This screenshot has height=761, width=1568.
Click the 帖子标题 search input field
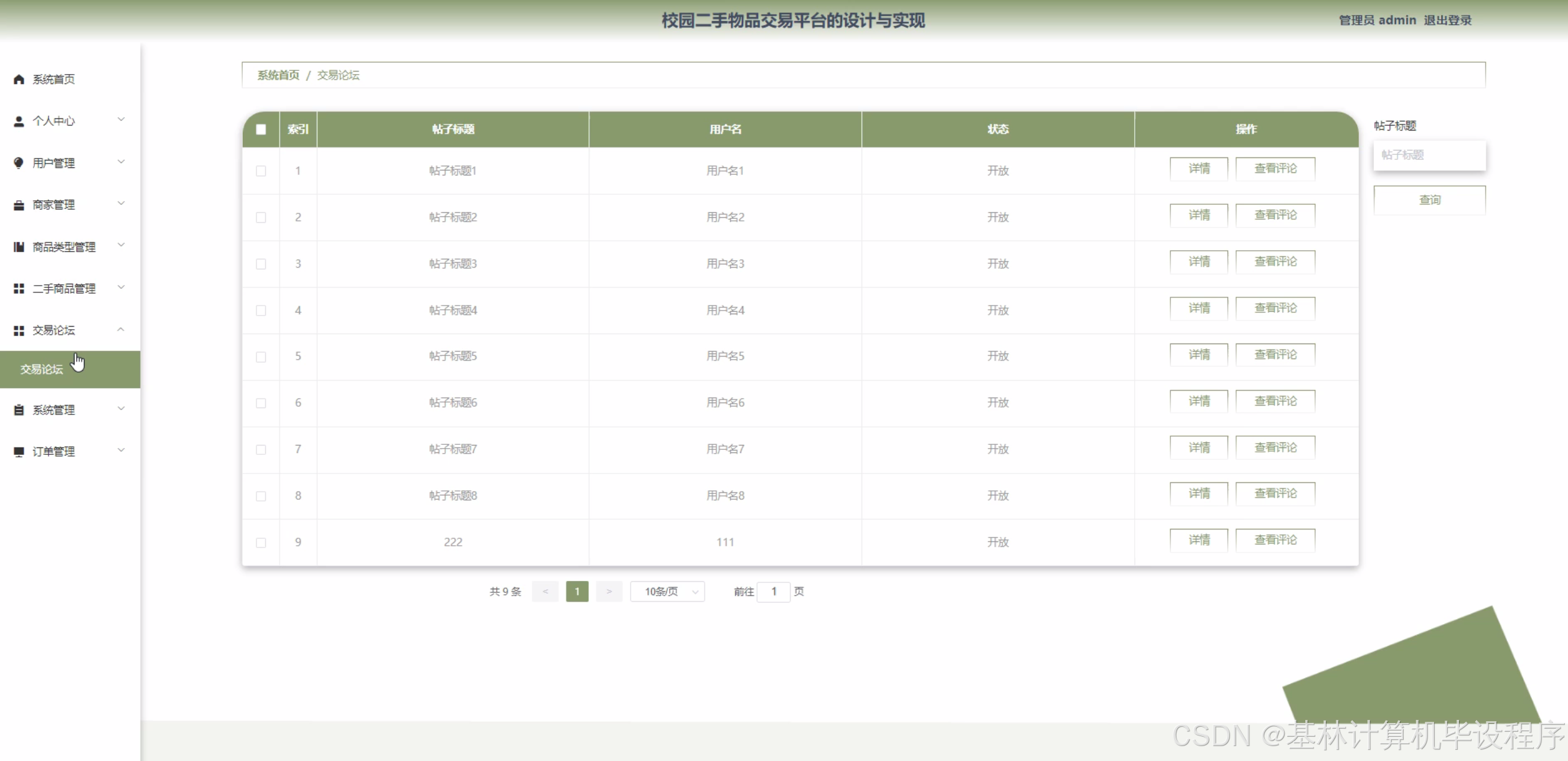coord(1429,156)
